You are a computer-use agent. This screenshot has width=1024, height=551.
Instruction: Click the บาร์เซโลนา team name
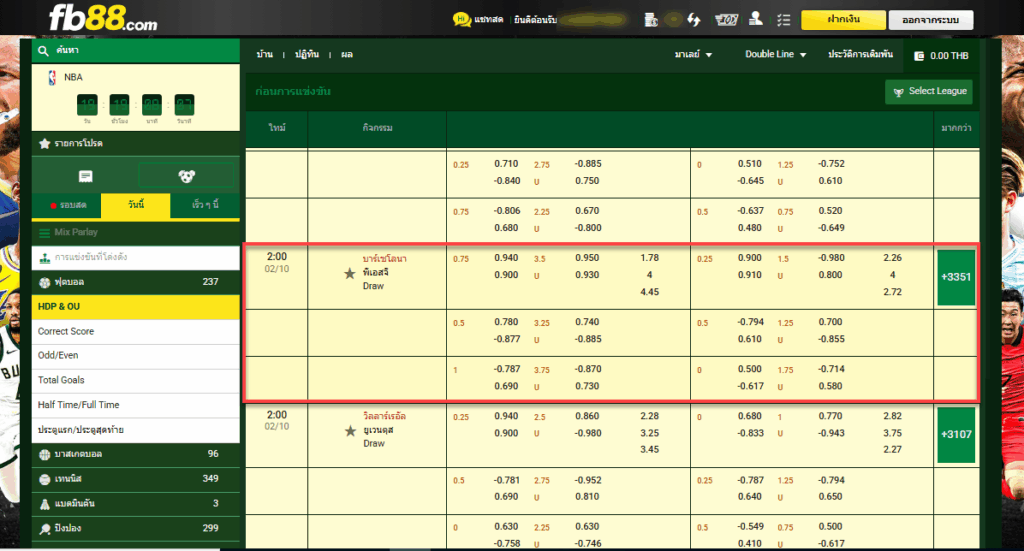(x=385, y=259)
